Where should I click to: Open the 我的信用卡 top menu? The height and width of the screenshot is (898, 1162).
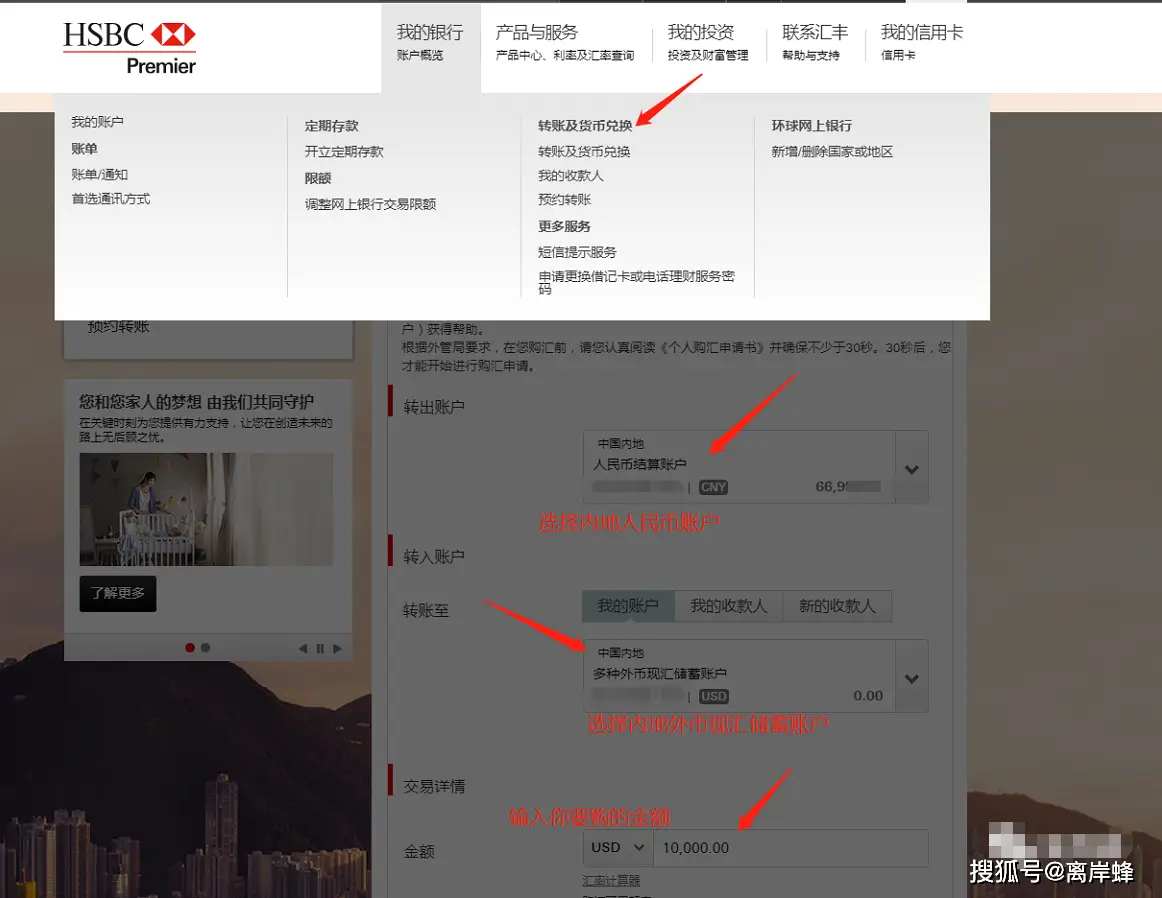921,42
